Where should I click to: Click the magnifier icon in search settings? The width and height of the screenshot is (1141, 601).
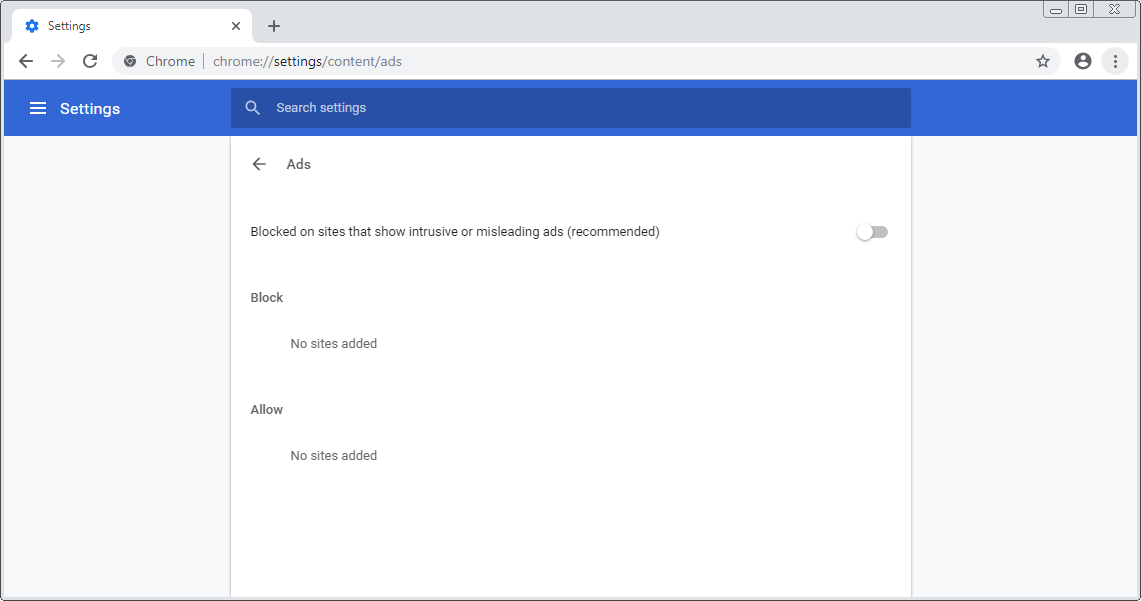coord(253,108)
